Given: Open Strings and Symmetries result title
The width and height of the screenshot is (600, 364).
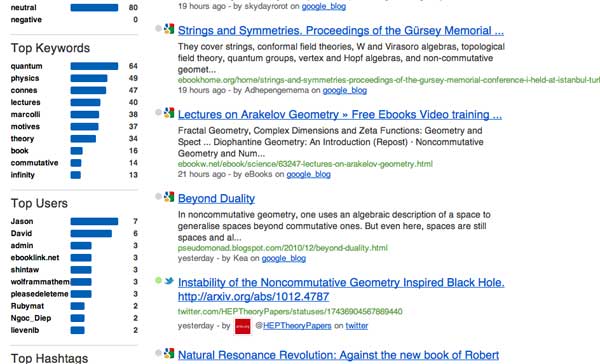Looking at the screenshot, I should pos(341,31).
